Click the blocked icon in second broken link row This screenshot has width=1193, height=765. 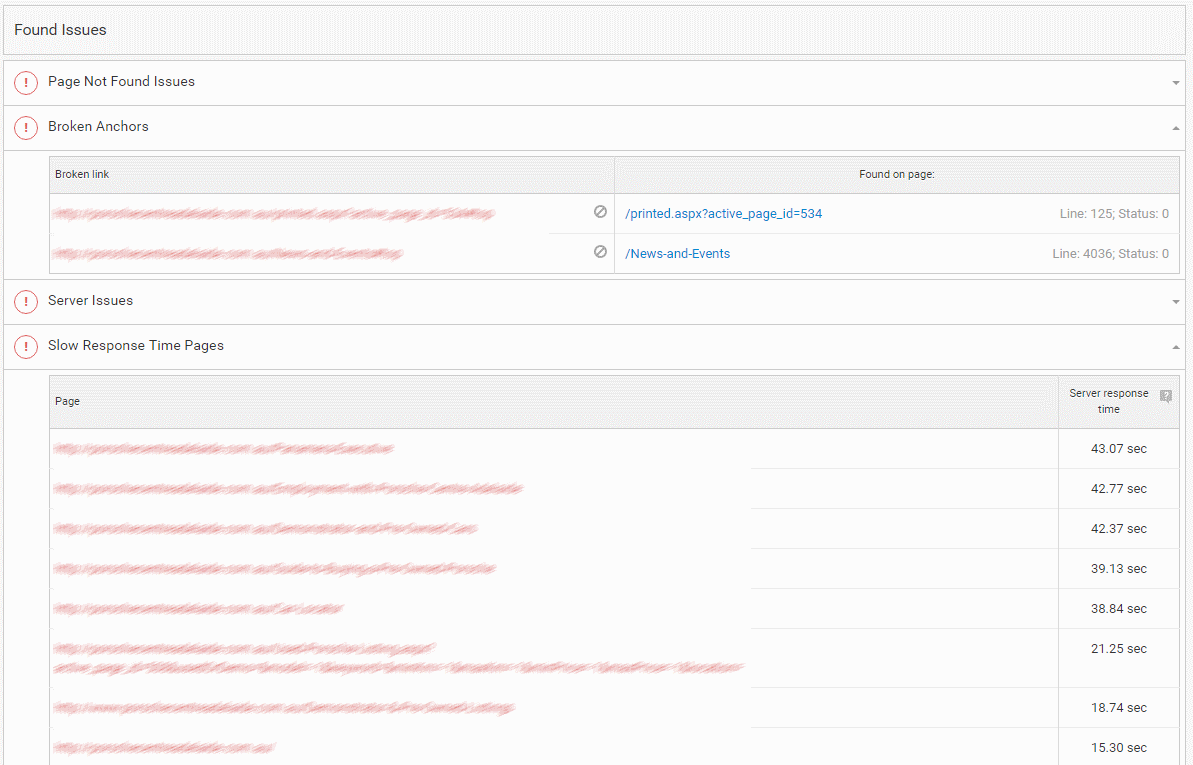pyautogui.click(x=600, y=252)
